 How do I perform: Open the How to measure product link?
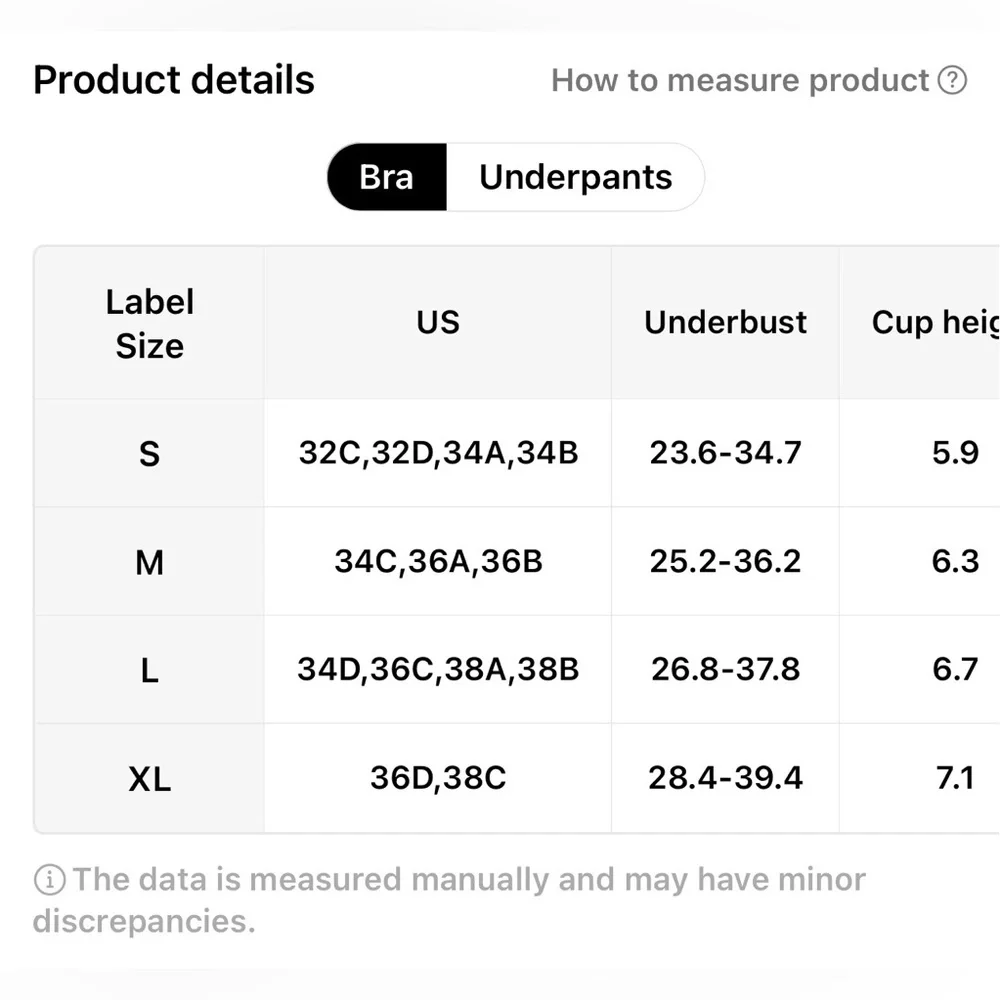point(740,81)
